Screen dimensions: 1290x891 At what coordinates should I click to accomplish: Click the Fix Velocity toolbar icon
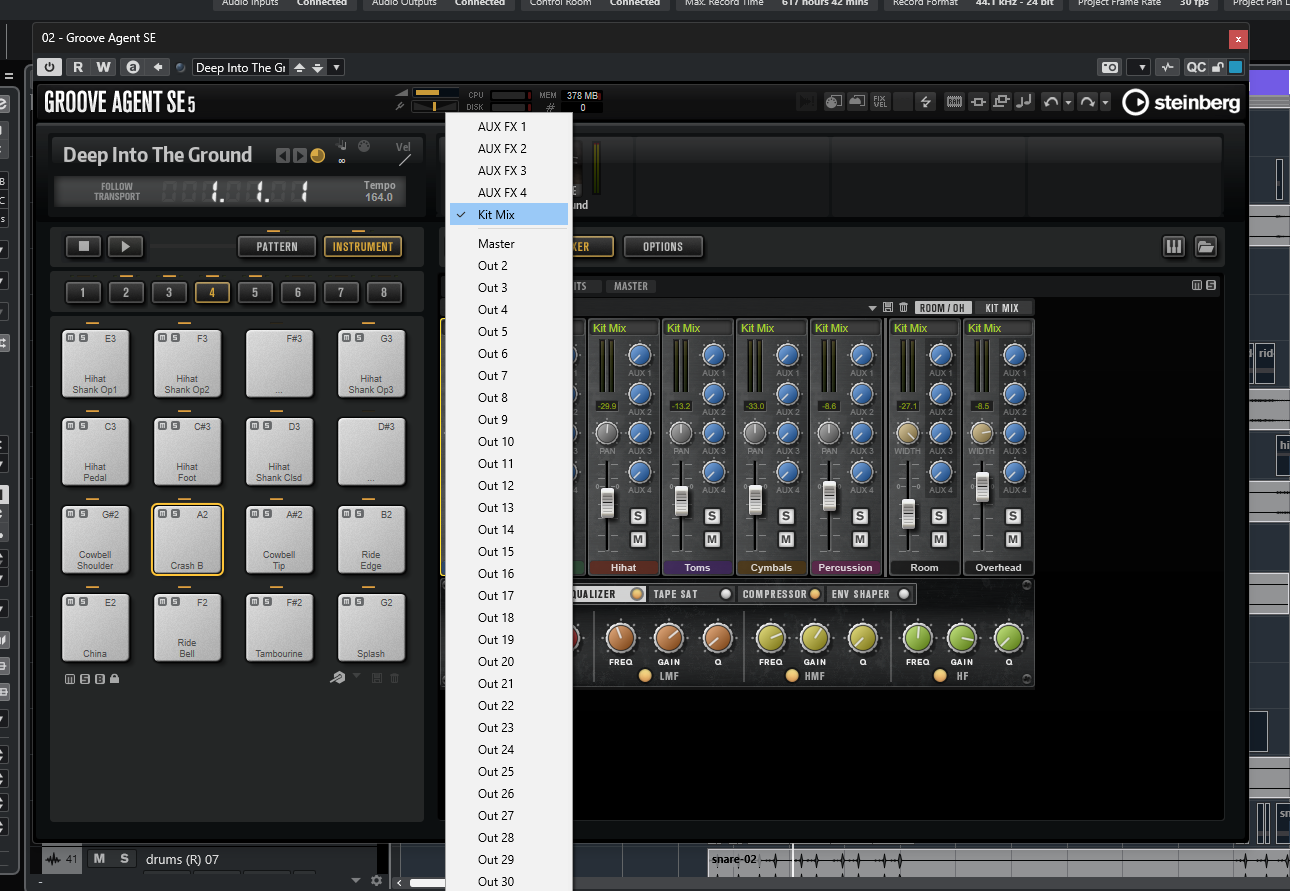click(x=880, y=101)
